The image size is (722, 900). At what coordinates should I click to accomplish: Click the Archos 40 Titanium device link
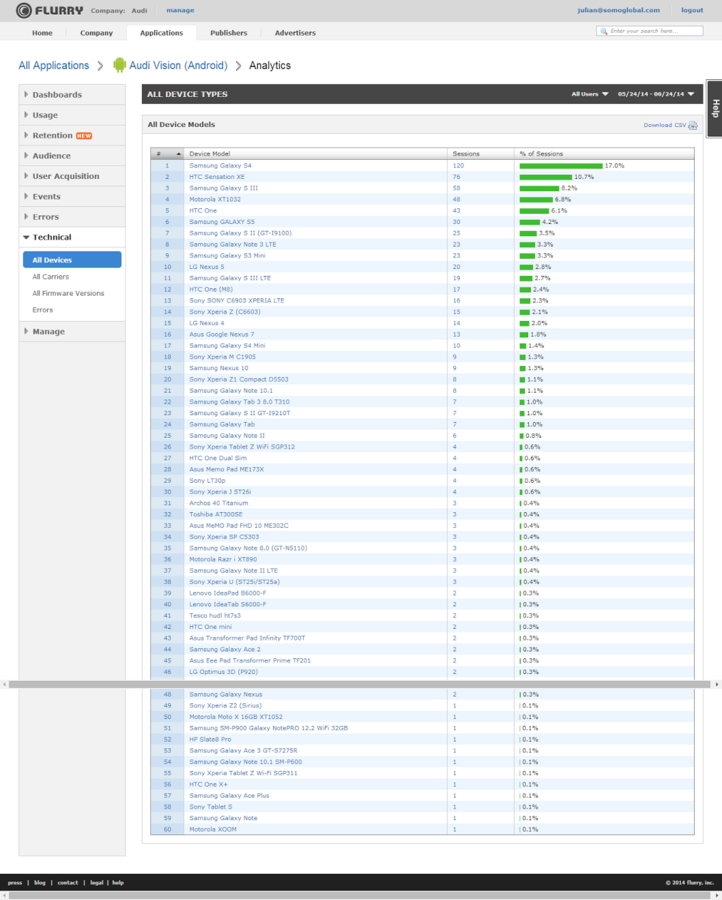coord(219,503)
